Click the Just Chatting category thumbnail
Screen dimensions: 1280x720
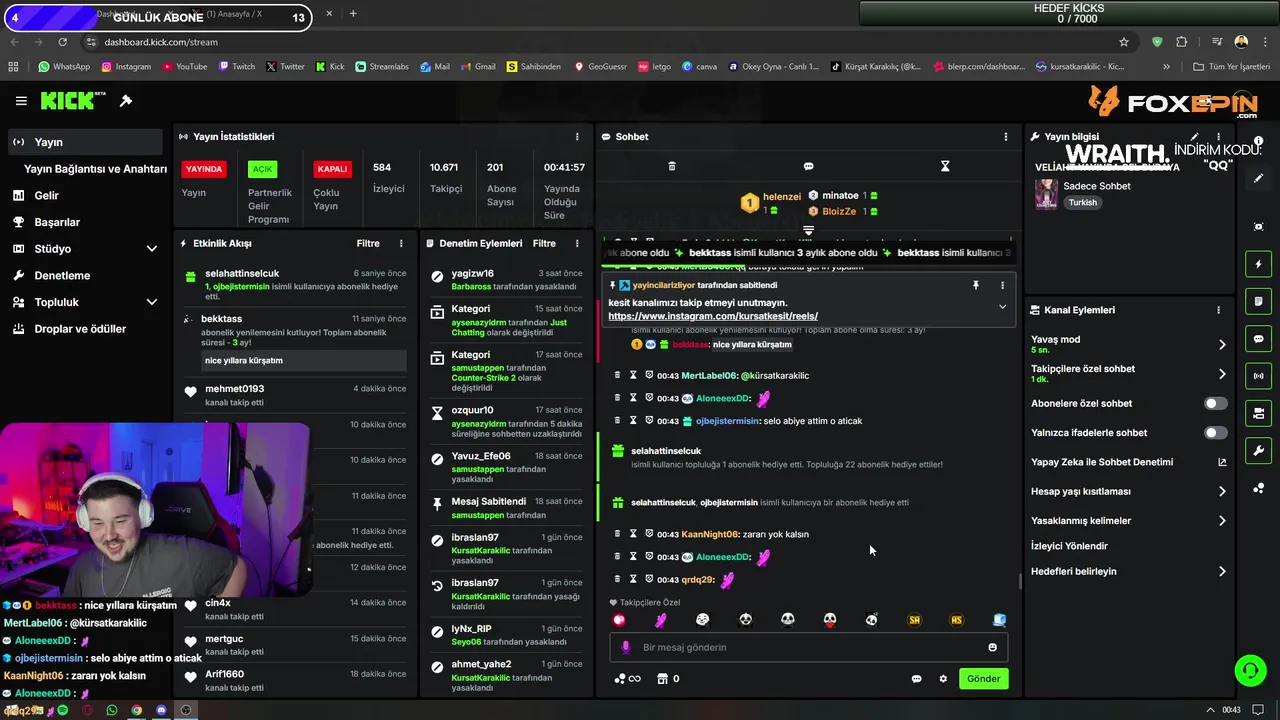click(1046, 194)
